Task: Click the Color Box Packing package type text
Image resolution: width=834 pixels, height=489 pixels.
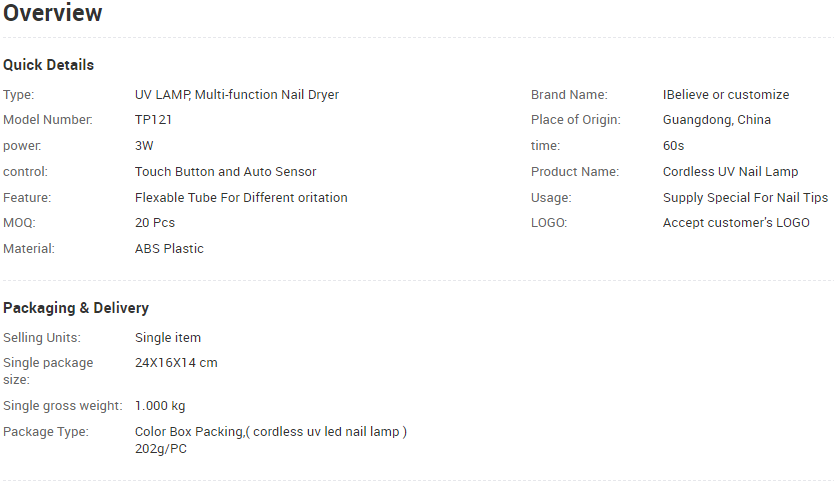Action: click(x=271, y=440)
